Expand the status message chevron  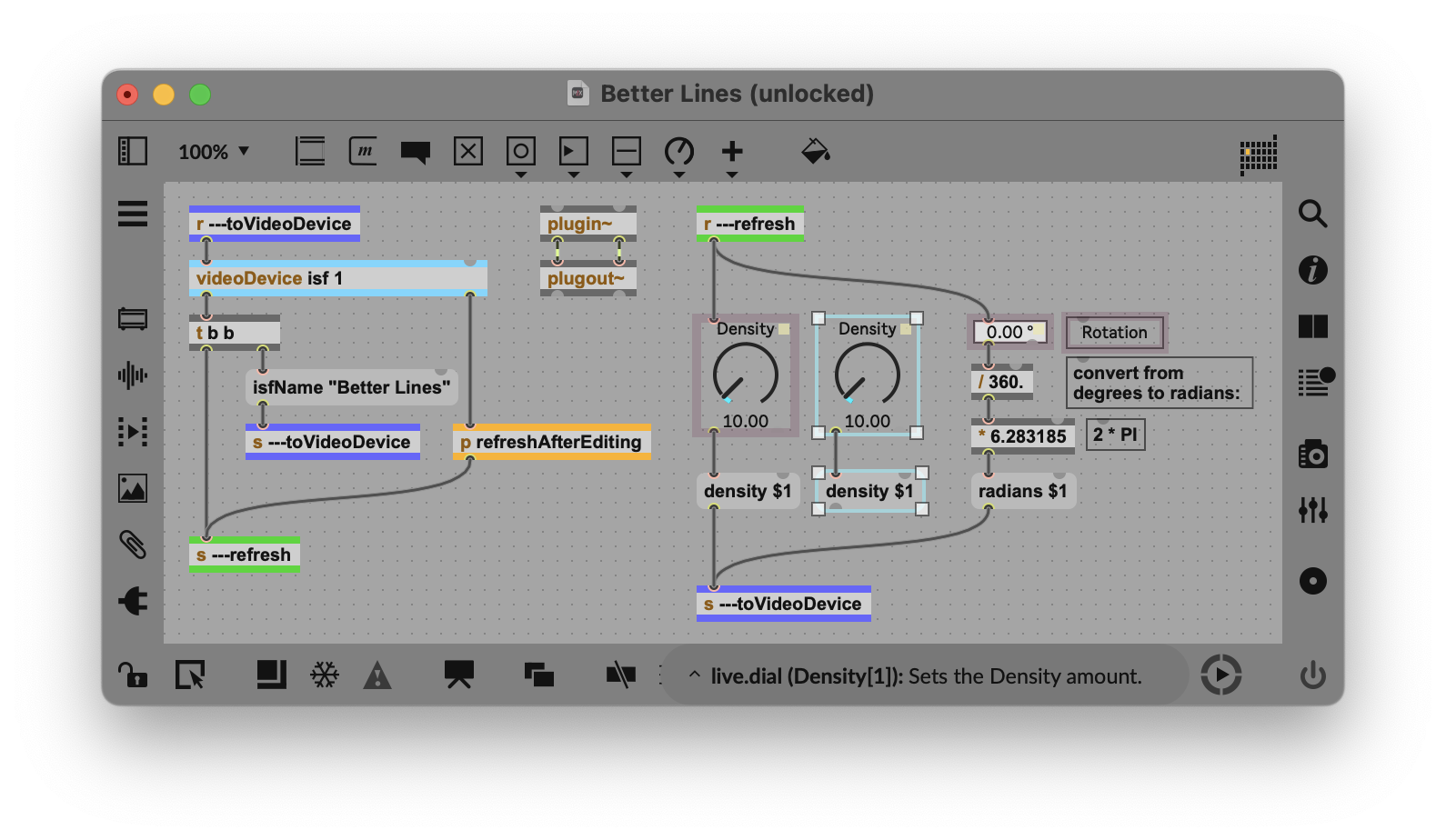(x=694, y=675)
